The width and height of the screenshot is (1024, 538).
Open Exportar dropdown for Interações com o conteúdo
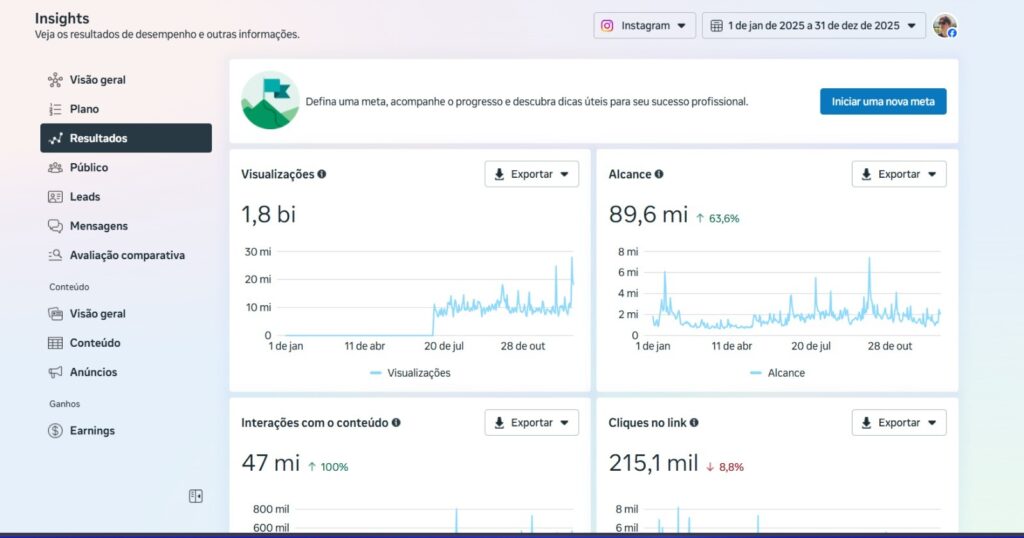(x=531, y=423)
